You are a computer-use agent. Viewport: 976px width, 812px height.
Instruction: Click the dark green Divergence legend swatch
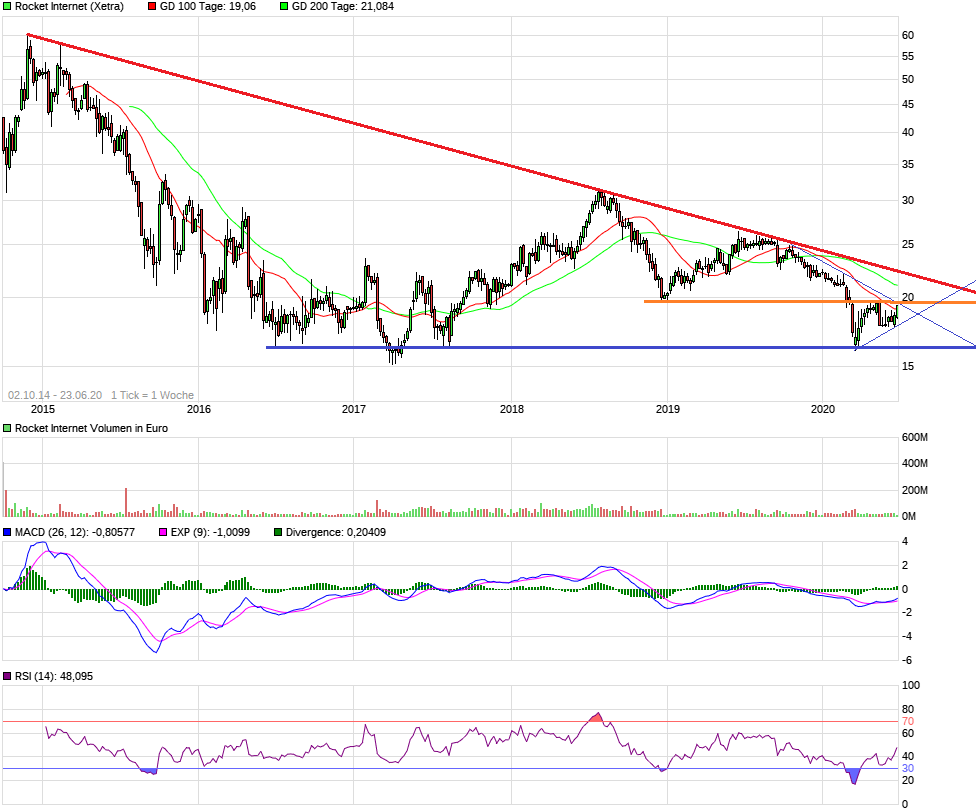click(x=278, y=533)
